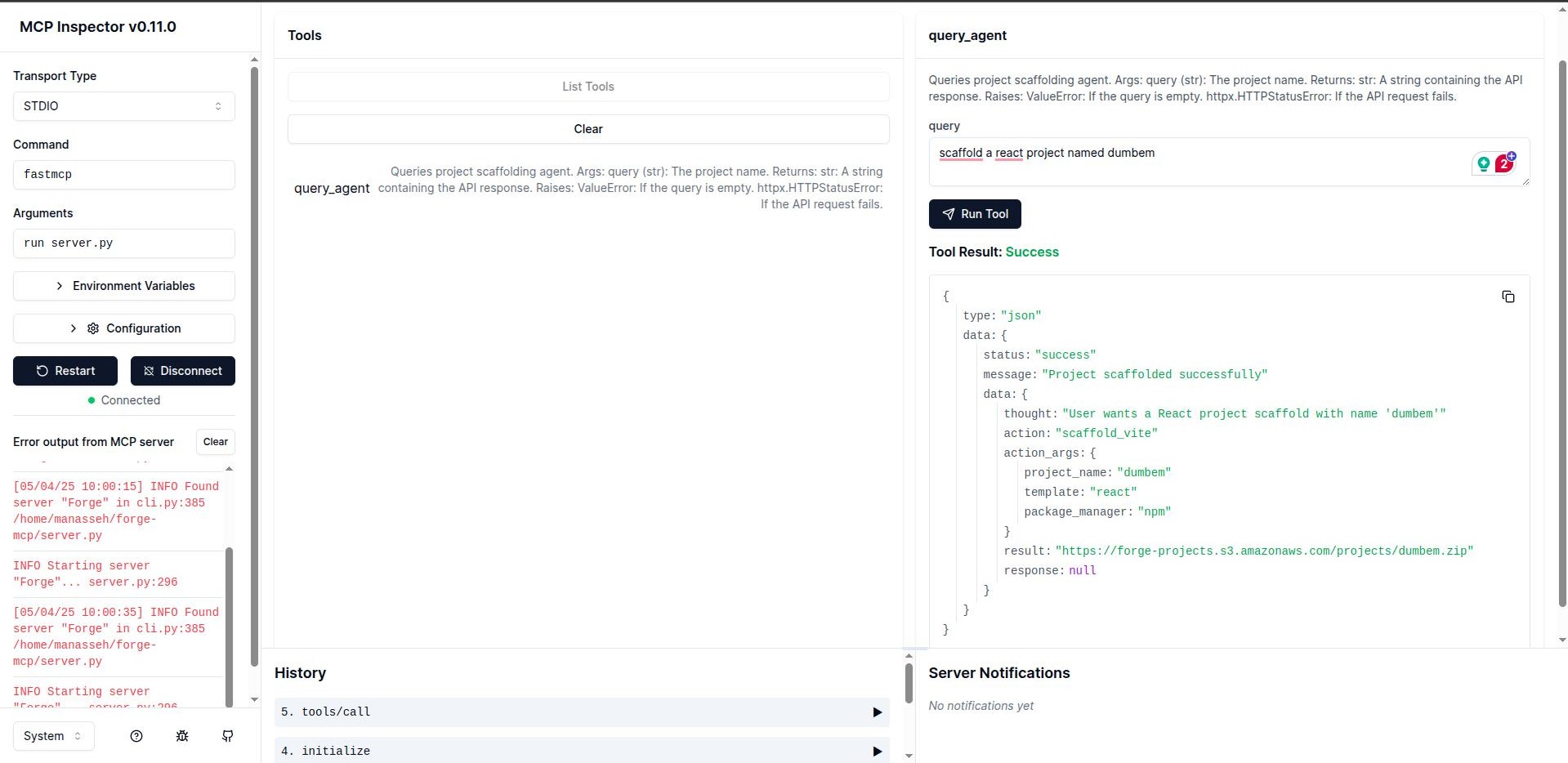
Task: Open the help documentation icon
Action: point(136,736)
